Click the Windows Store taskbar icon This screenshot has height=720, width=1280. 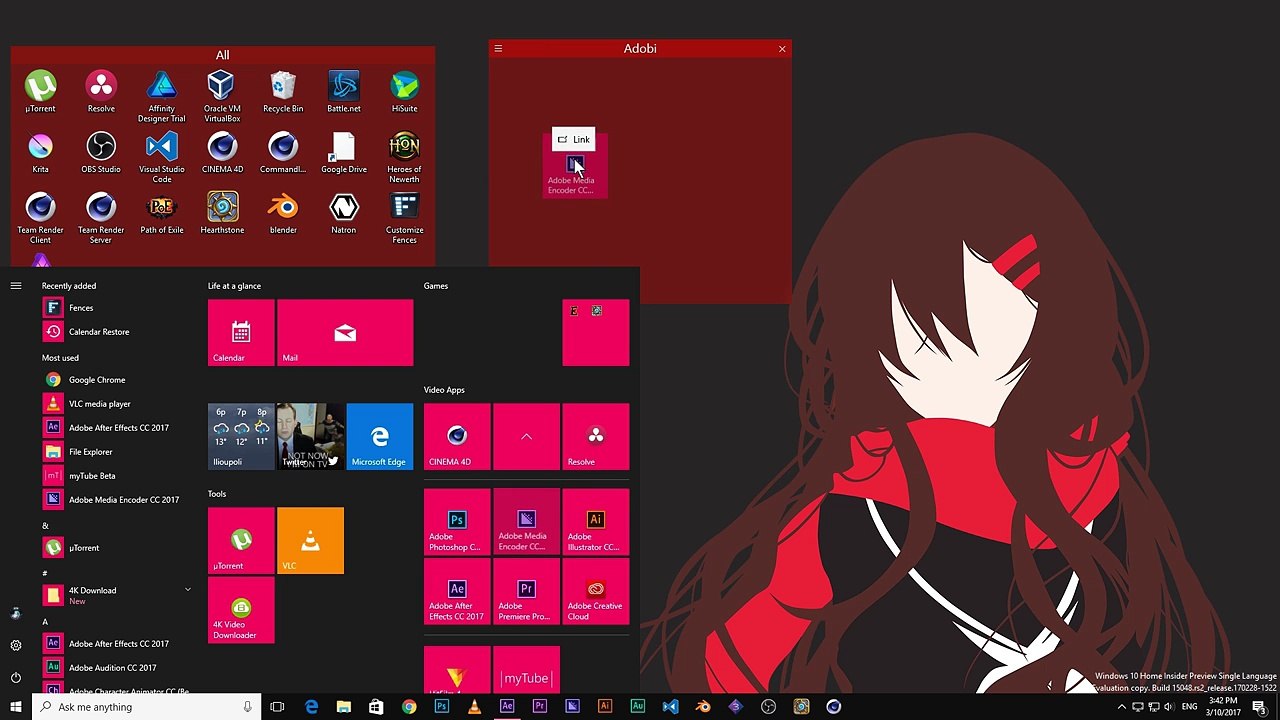coord(376,707)
